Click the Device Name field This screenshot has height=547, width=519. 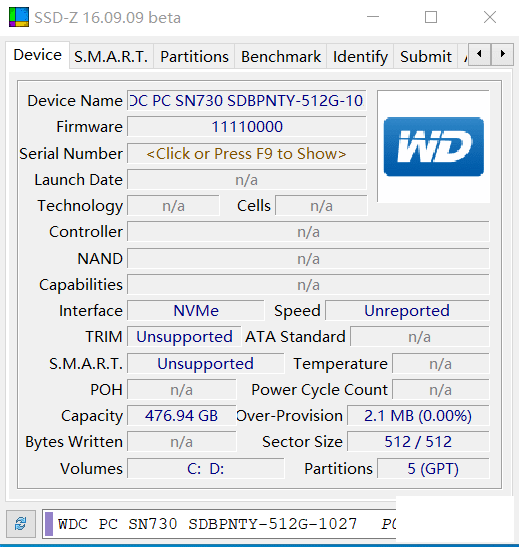247,101
